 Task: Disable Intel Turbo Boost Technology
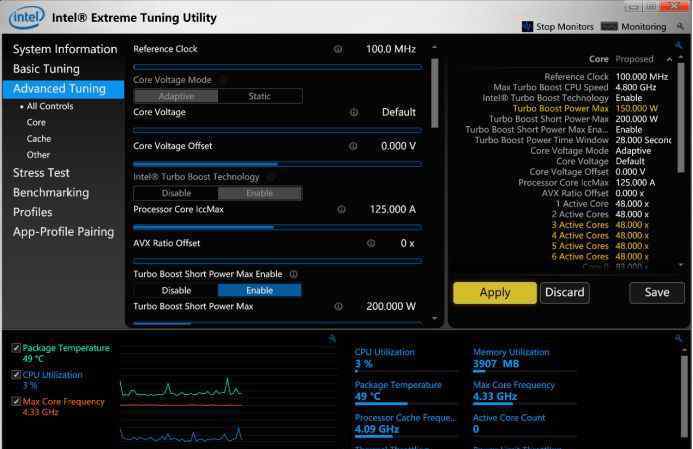tap(176, 193)
